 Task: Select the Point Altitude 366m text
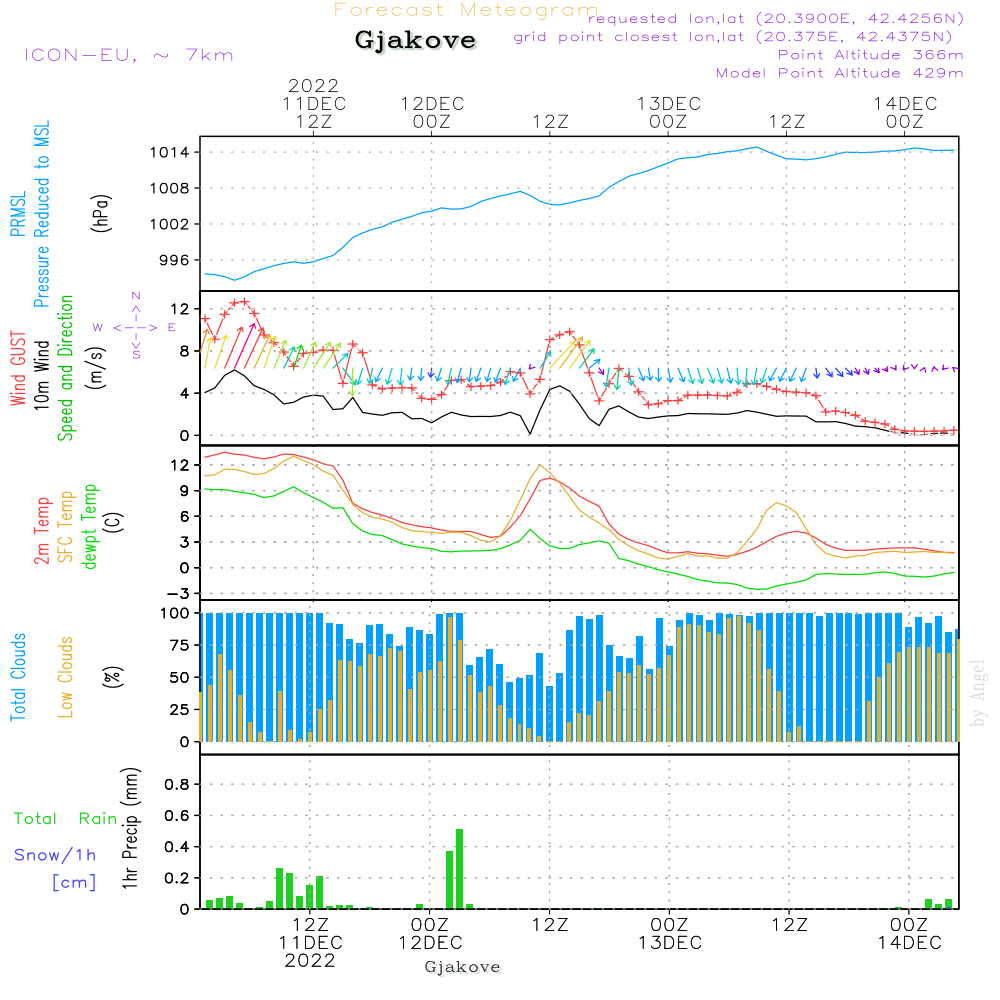pyautogui.click(x=871, y=55)
